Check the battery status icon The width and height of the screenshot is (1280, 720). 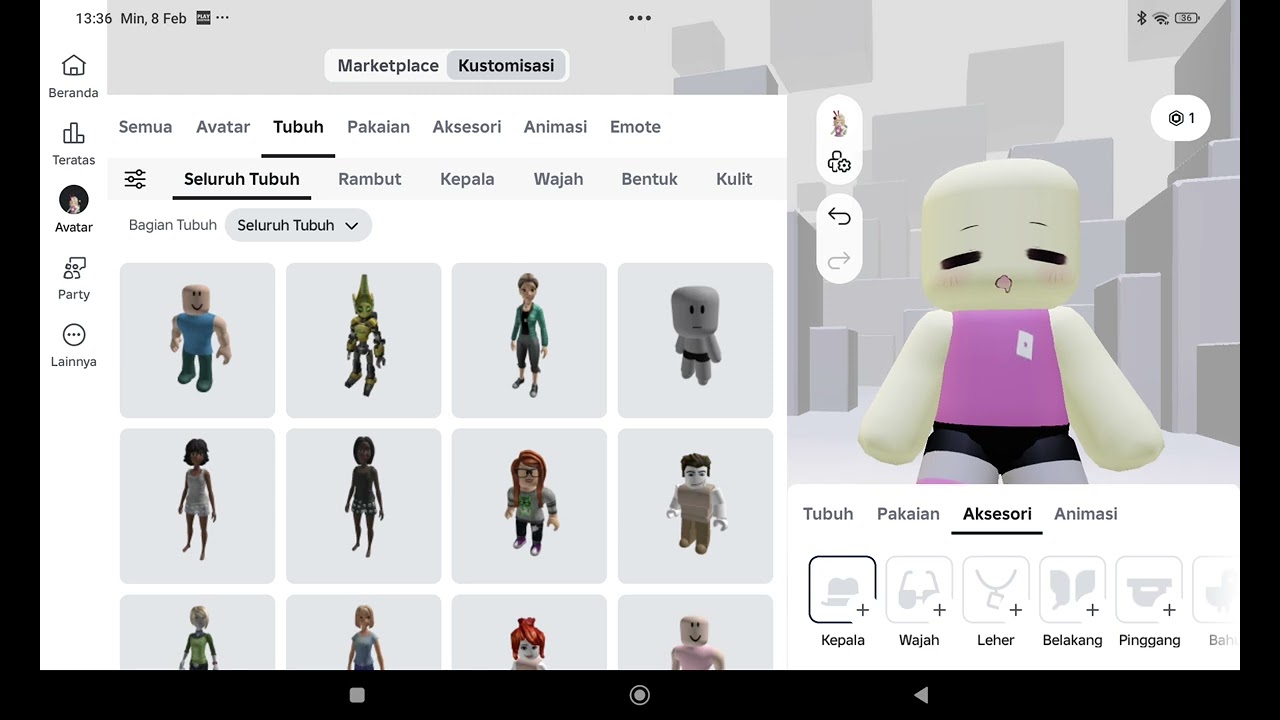1188,18
